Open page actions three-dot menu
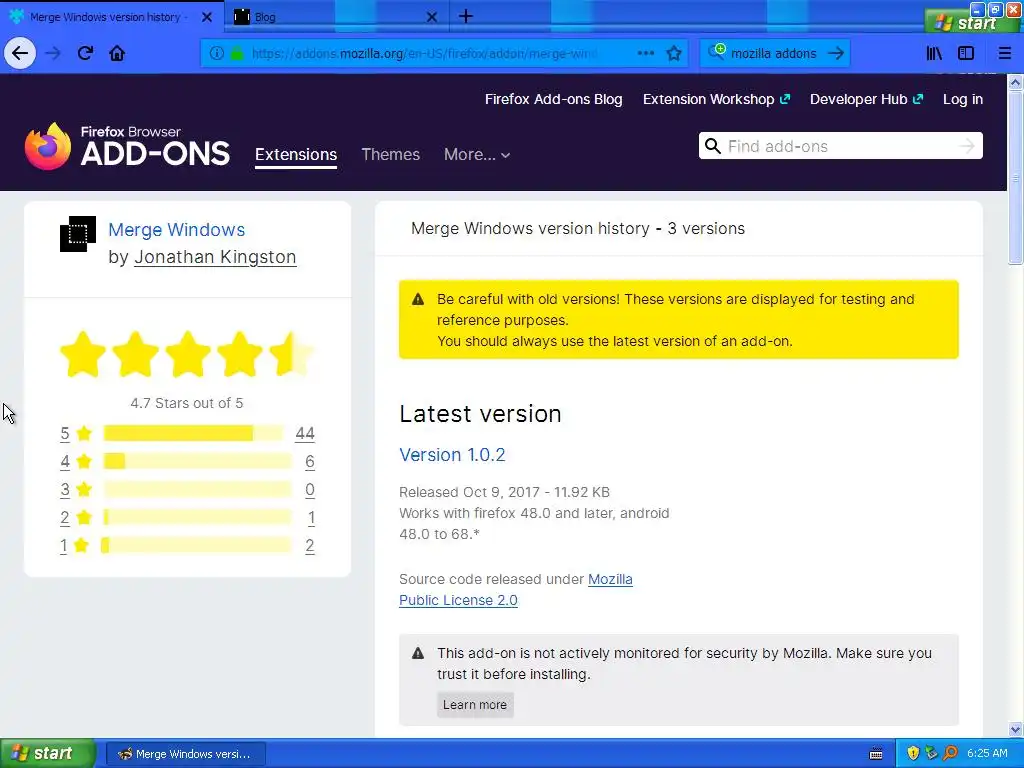1024x768 pixels. pos(645,54)
